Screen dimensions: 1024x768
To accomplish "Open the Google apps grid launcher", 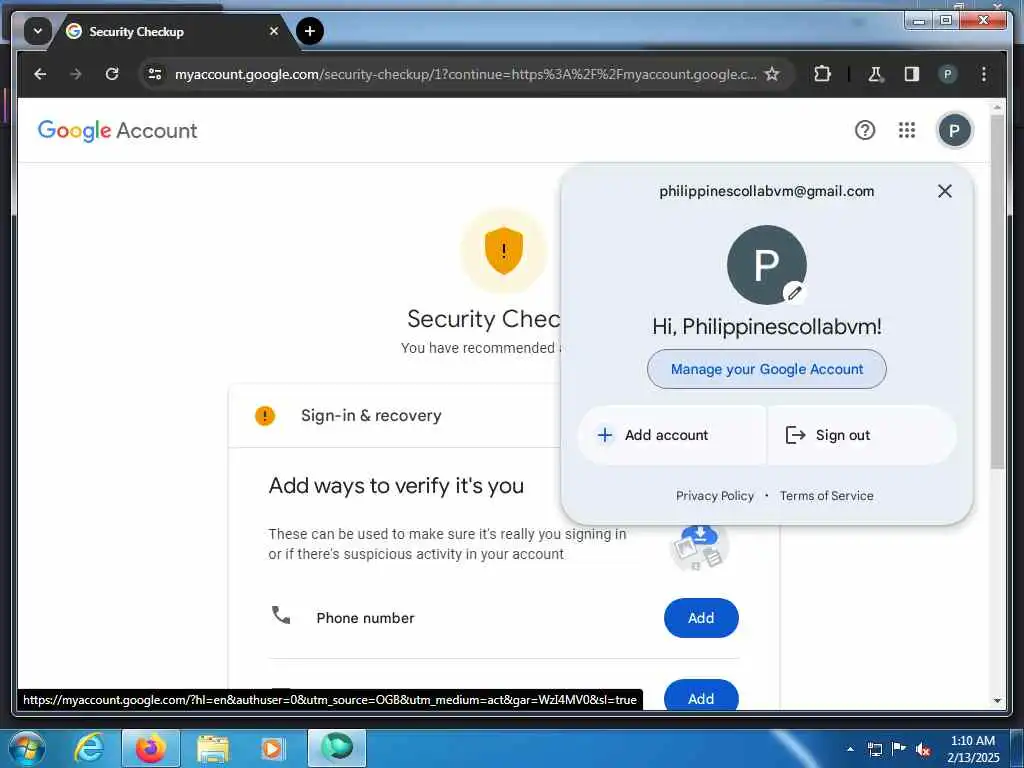I will 906,131.
